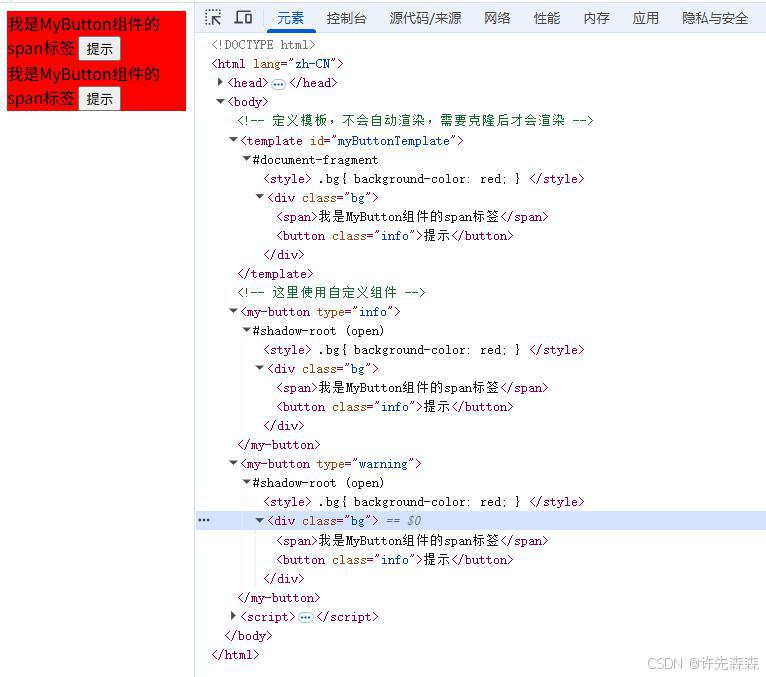Viewport: 766px width, 677px height.
Task: Select the html lang="zh-CN" line
Action: [x=277, y=63]
